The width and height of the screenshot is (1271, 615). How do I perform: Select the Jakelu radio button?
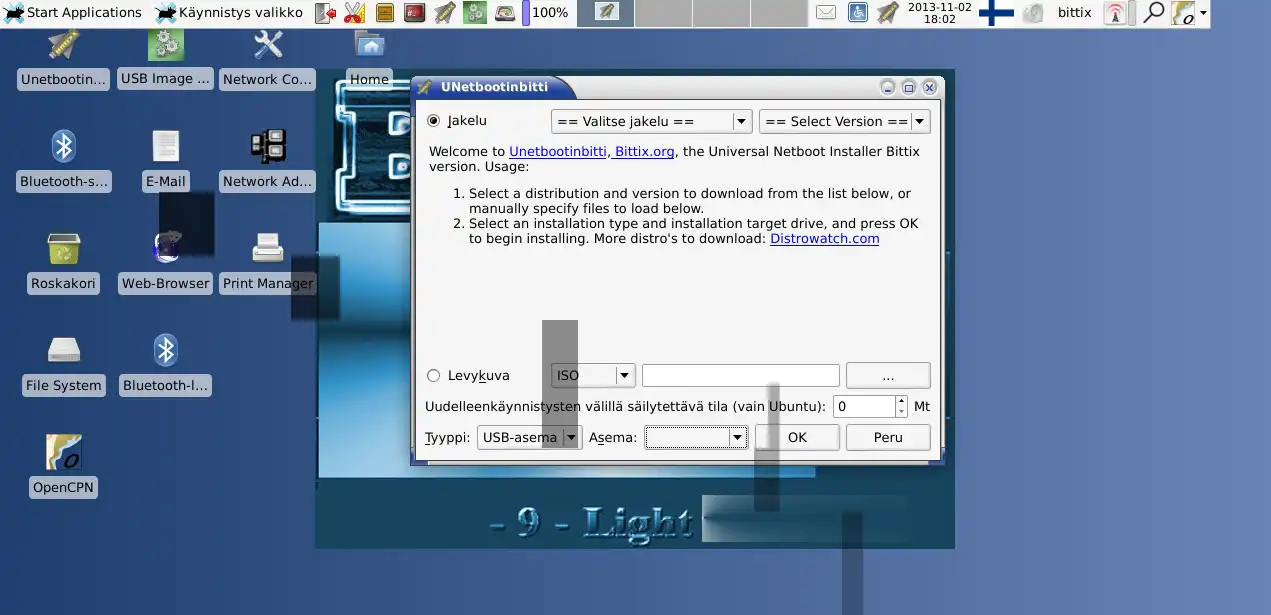(433, 121)
